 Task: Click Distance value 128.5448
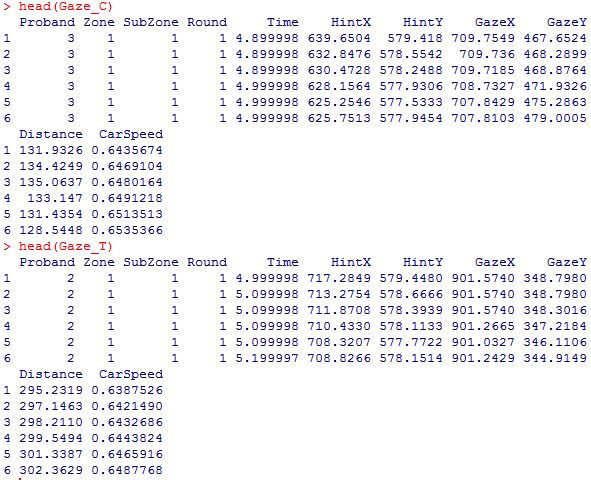(51, 230)
